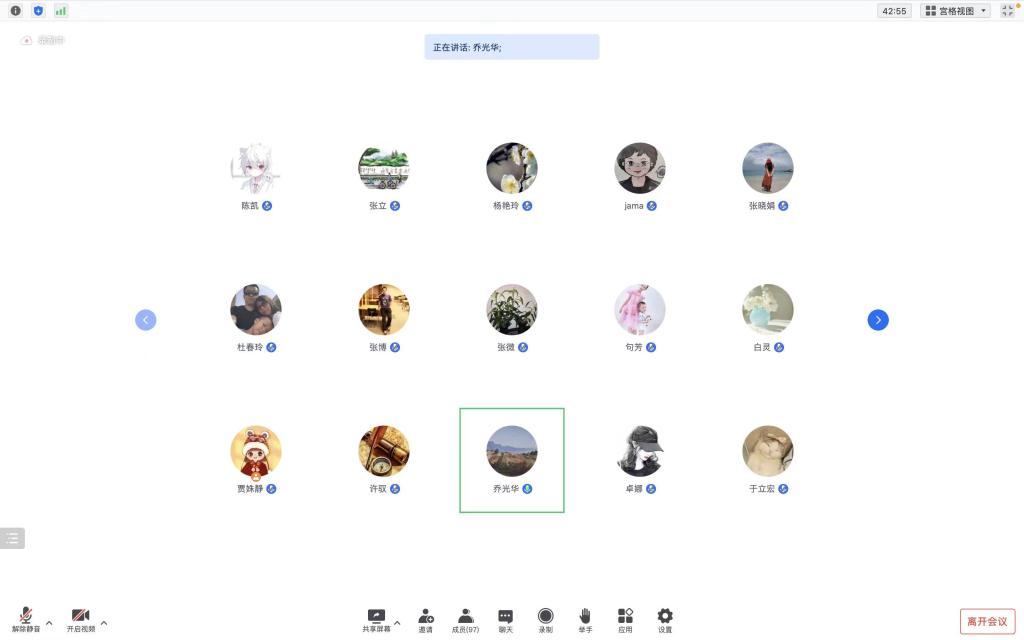
Task: Start sharing with 共享屏幕 icon
Action: click(376, 620)
